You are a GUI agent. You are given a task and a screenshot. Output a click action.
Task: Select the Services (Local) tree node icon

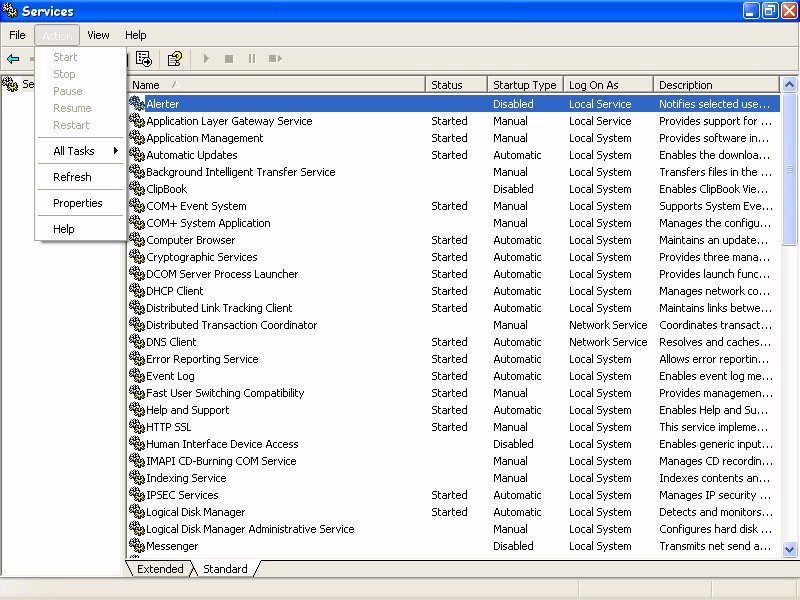pyautogui.click(x=10, y=84)
